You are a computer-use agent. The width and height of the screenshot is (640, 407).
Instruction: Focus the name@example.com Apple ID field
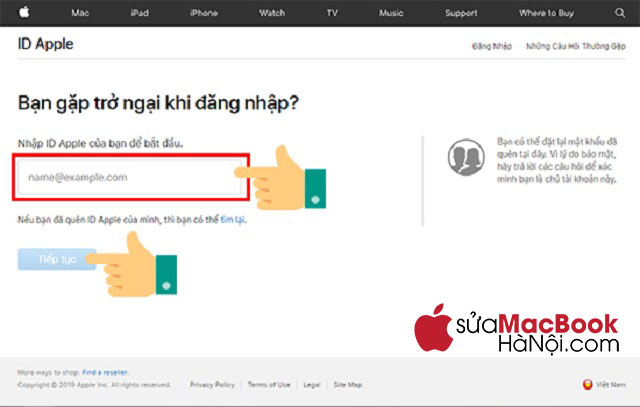point(130,177)
